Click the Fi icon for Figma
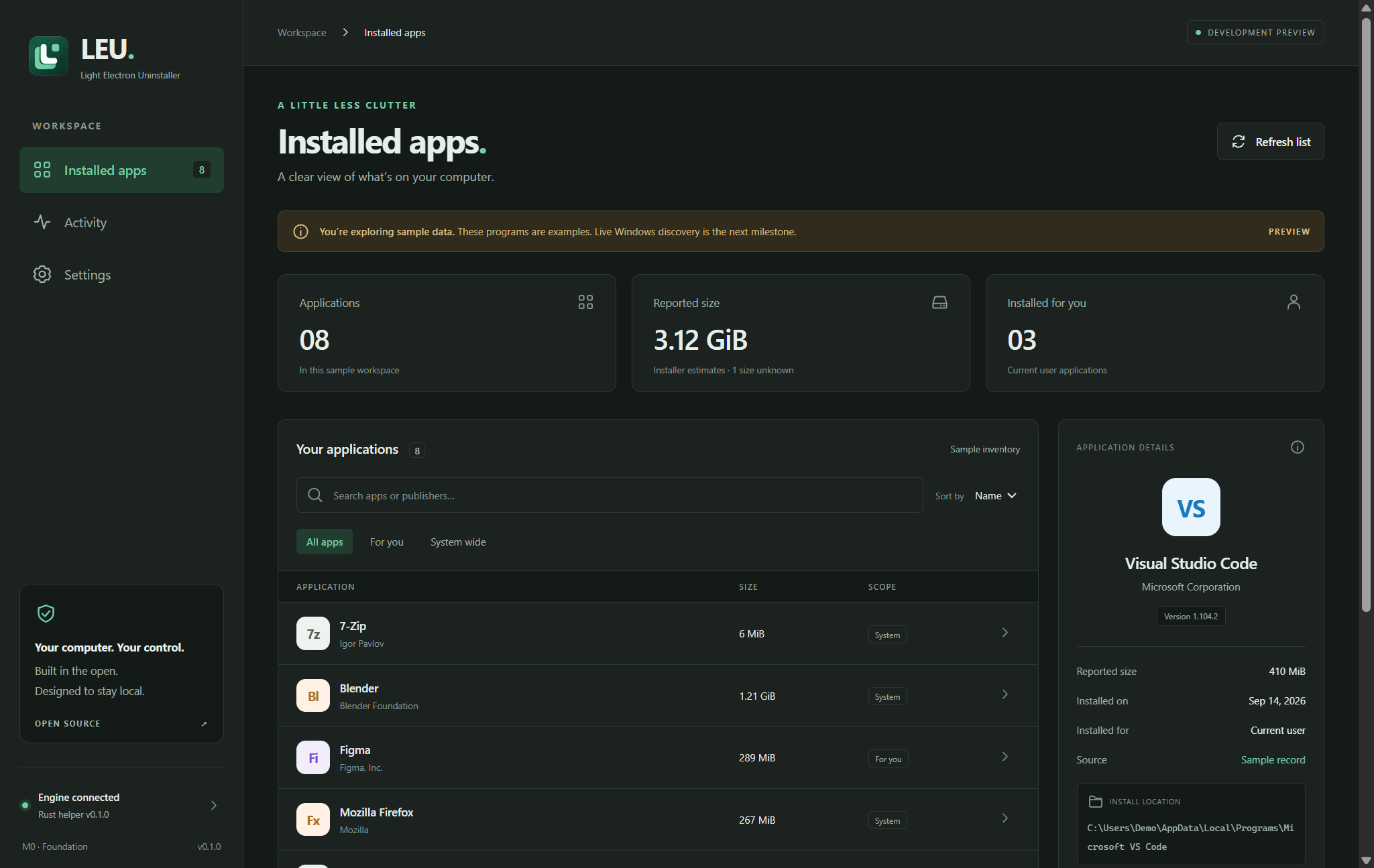Viewport: 1374px width, 868px height. pos(313,757)
